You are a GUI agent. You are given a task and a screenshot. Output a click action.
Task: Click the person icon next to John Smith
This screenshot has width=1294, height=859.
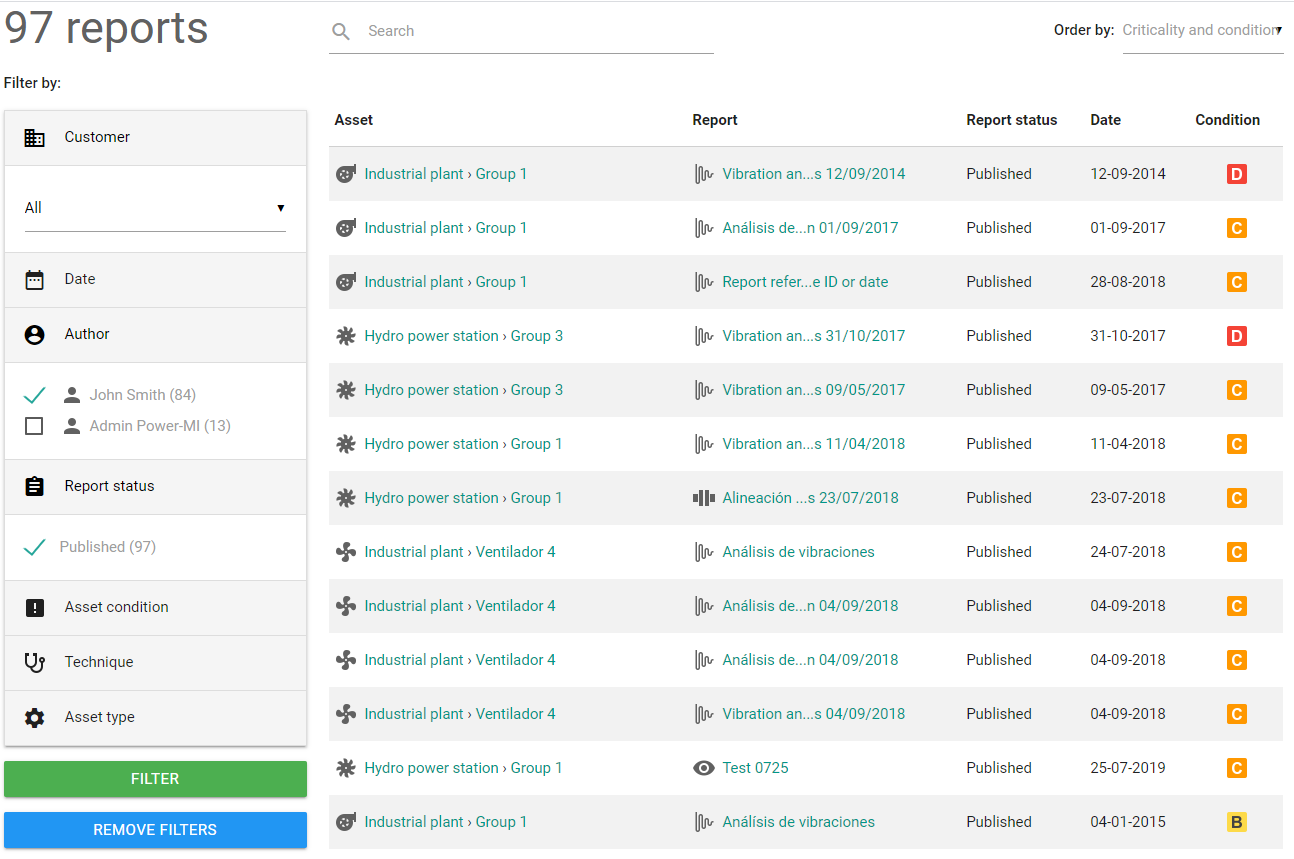72,395
